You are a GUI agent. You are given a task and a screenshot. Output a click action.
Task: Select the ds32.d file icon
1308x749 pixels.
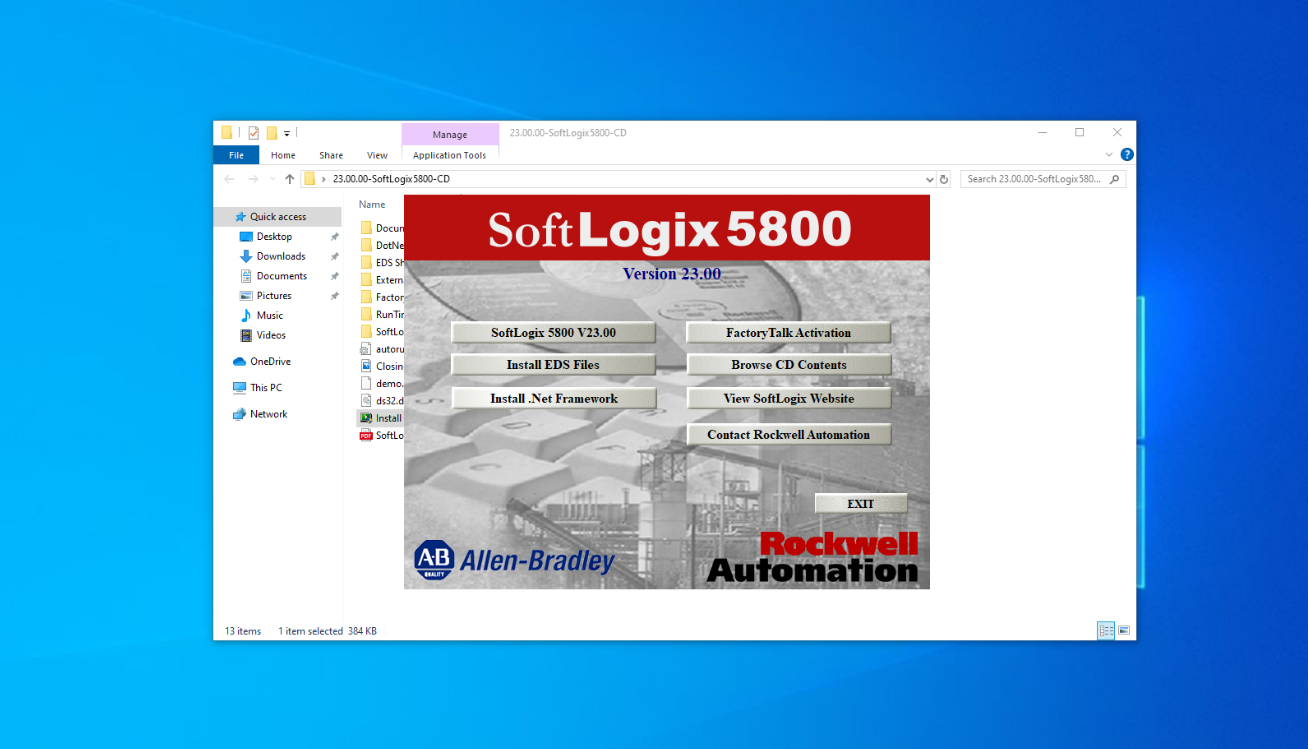pos(366,401)
